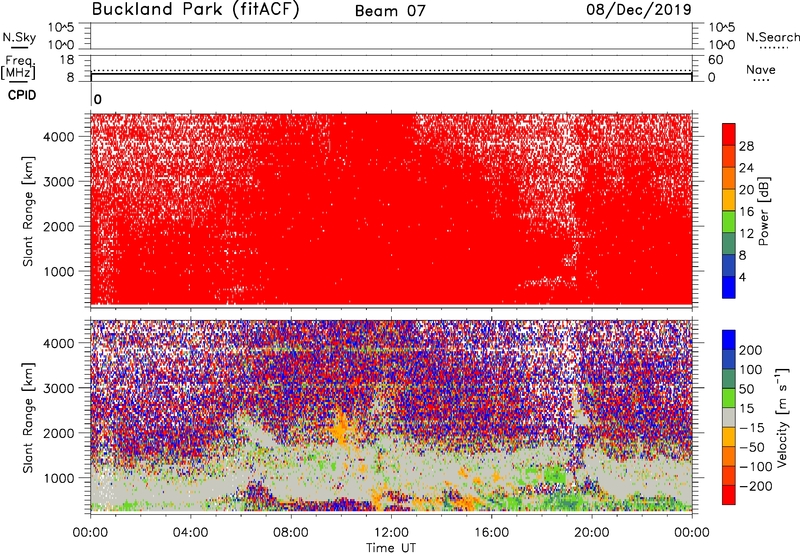The height and width of the screenshot is (554, 800).
Task: Click the 'N.Search' legend label
Action: 772,37
